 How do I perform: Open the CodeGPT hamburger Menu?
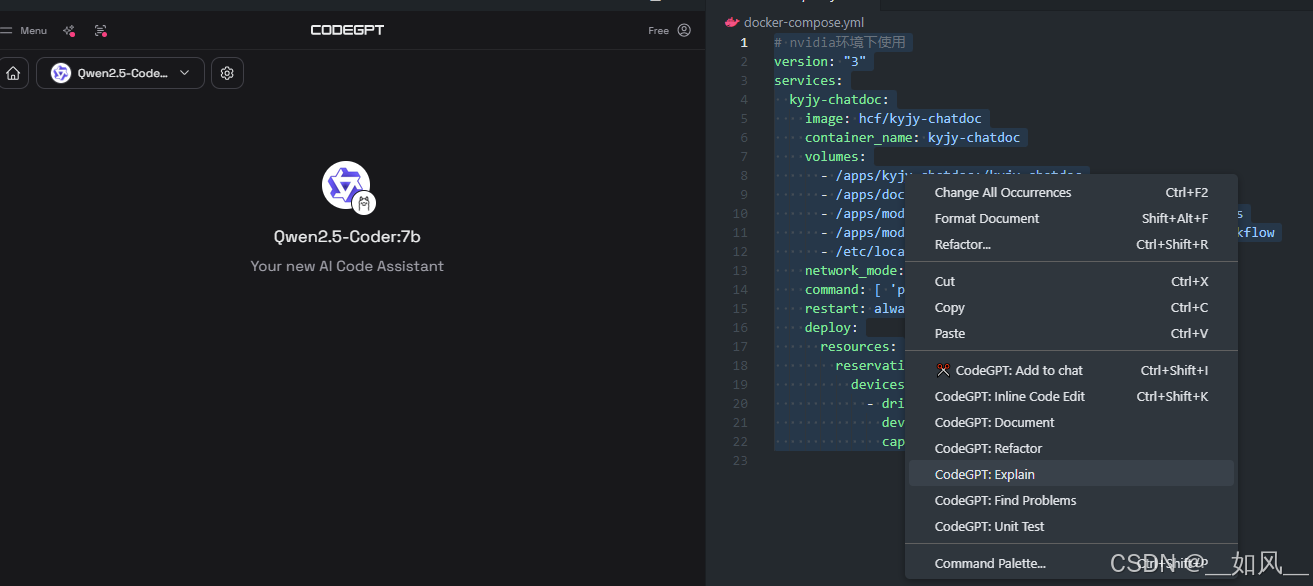pos(24,30)
